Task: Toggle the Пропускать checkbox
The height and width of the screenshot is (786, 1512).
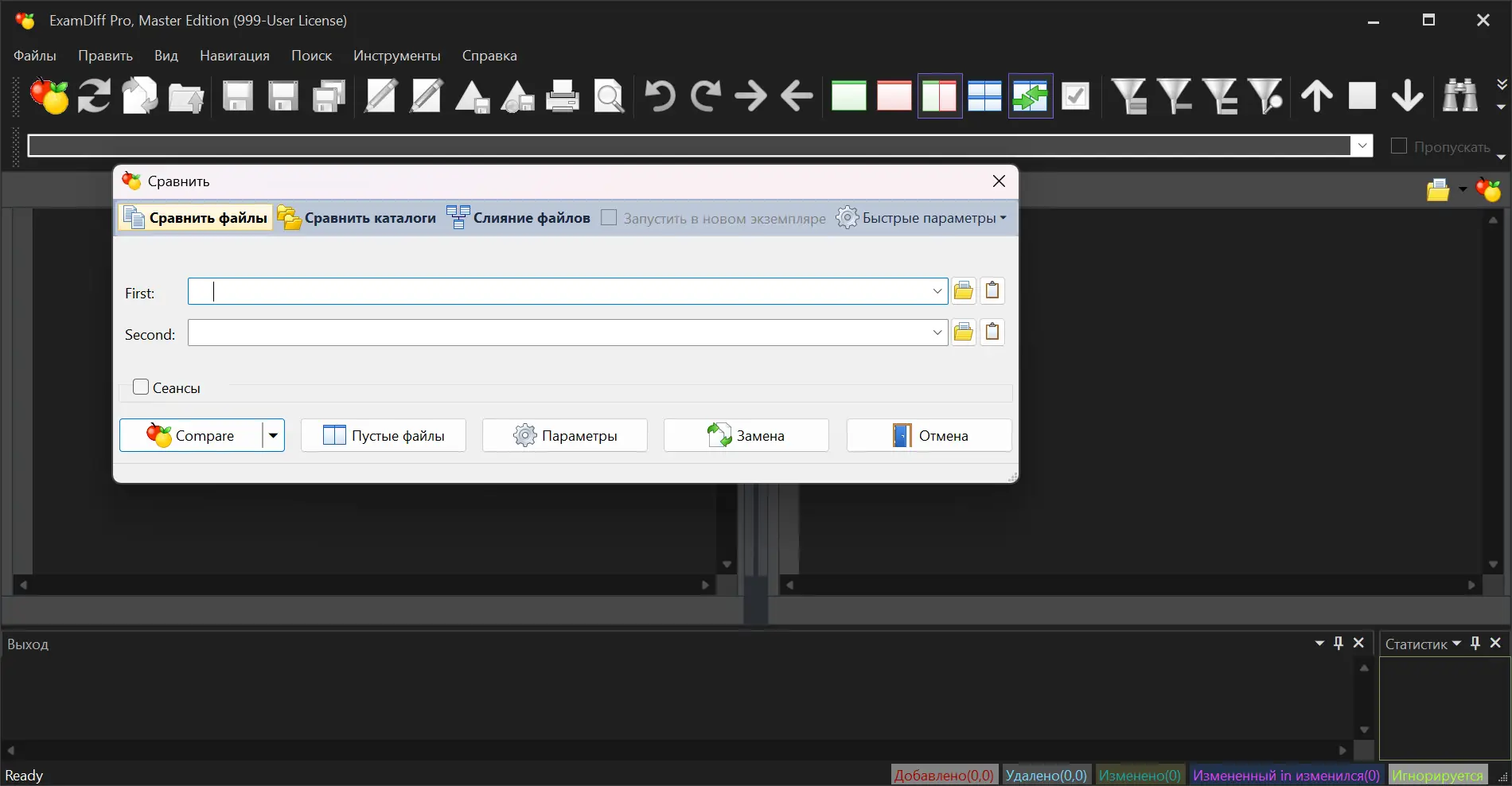Action: [x=1398, y=146]
